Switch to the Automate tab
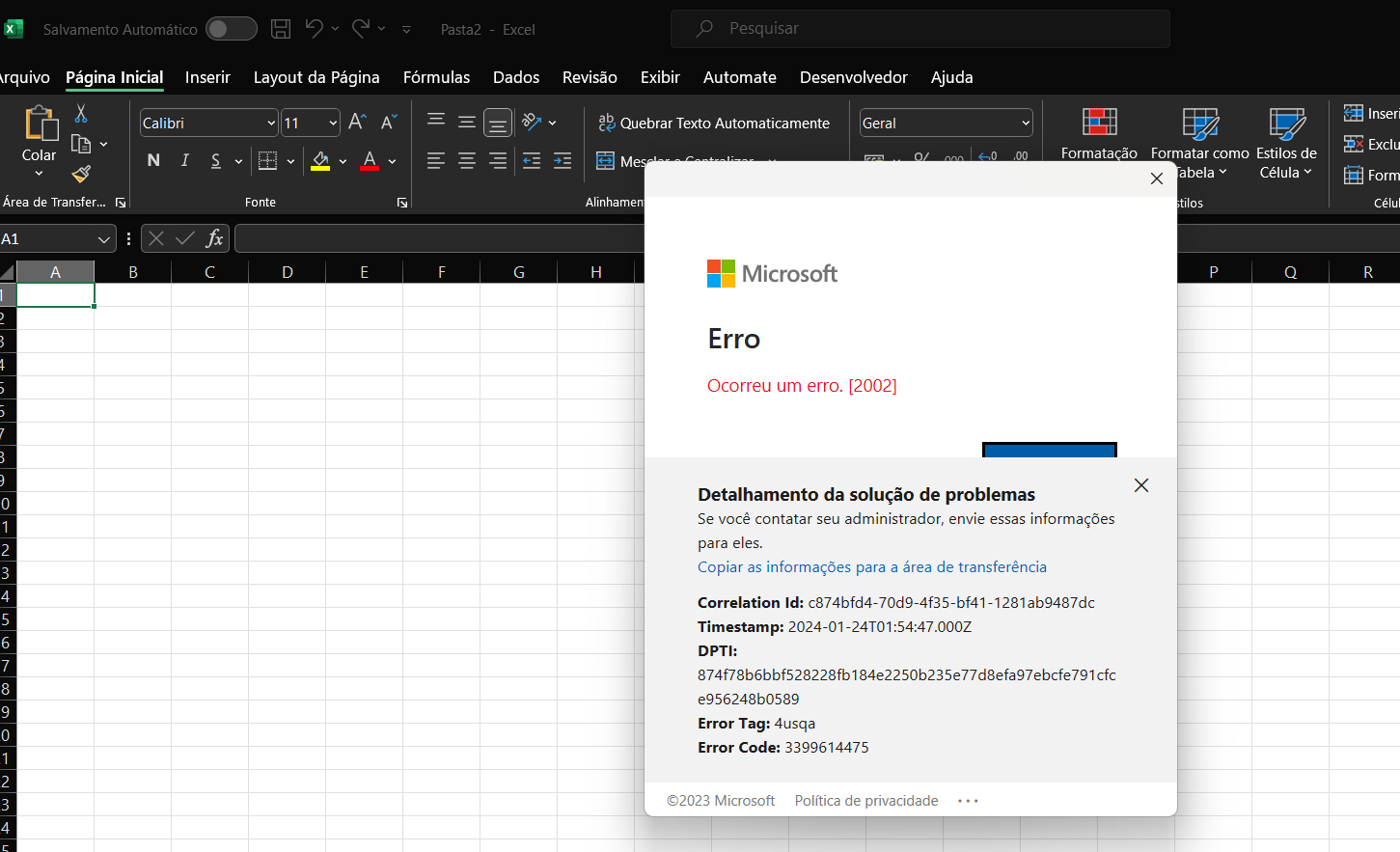The height and width of the screenshot is (852, 1400). point(739,77)
